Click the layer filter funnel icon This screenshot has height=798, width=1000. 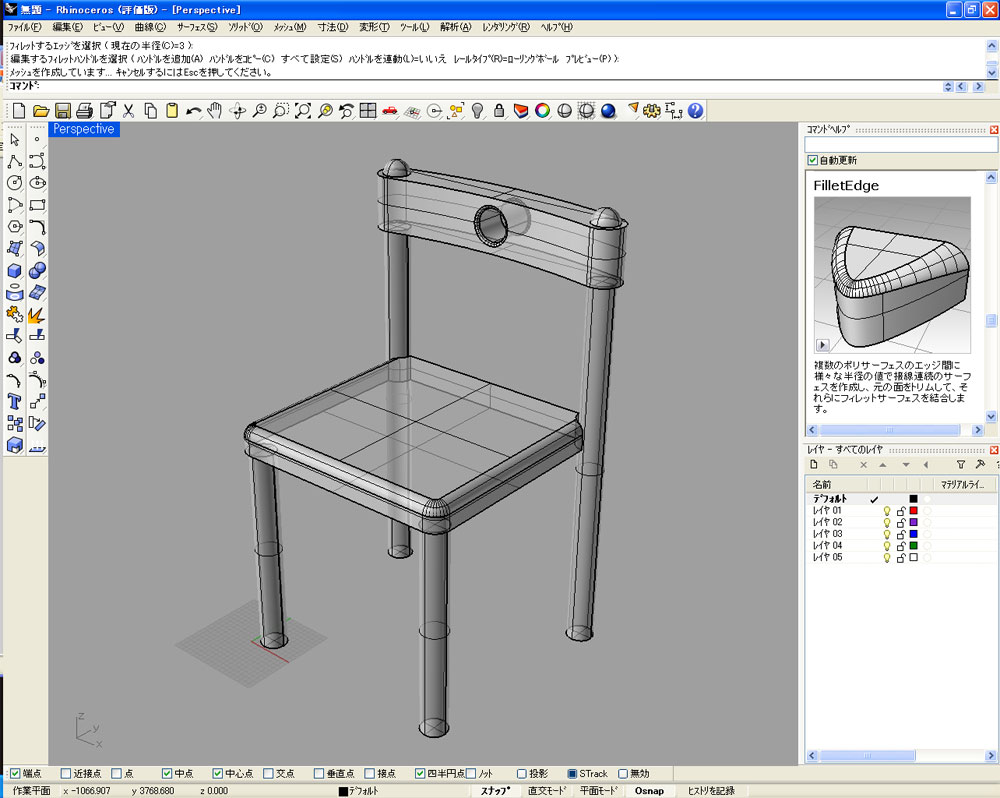pos(960,465)
